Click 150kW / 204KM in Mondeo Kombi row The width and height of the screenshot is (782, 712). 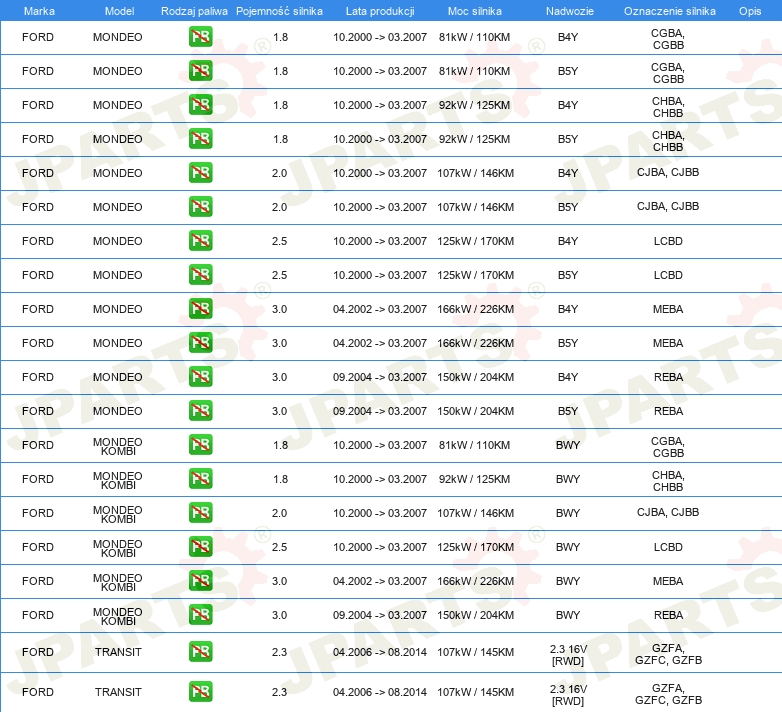[x=475, y=615]
